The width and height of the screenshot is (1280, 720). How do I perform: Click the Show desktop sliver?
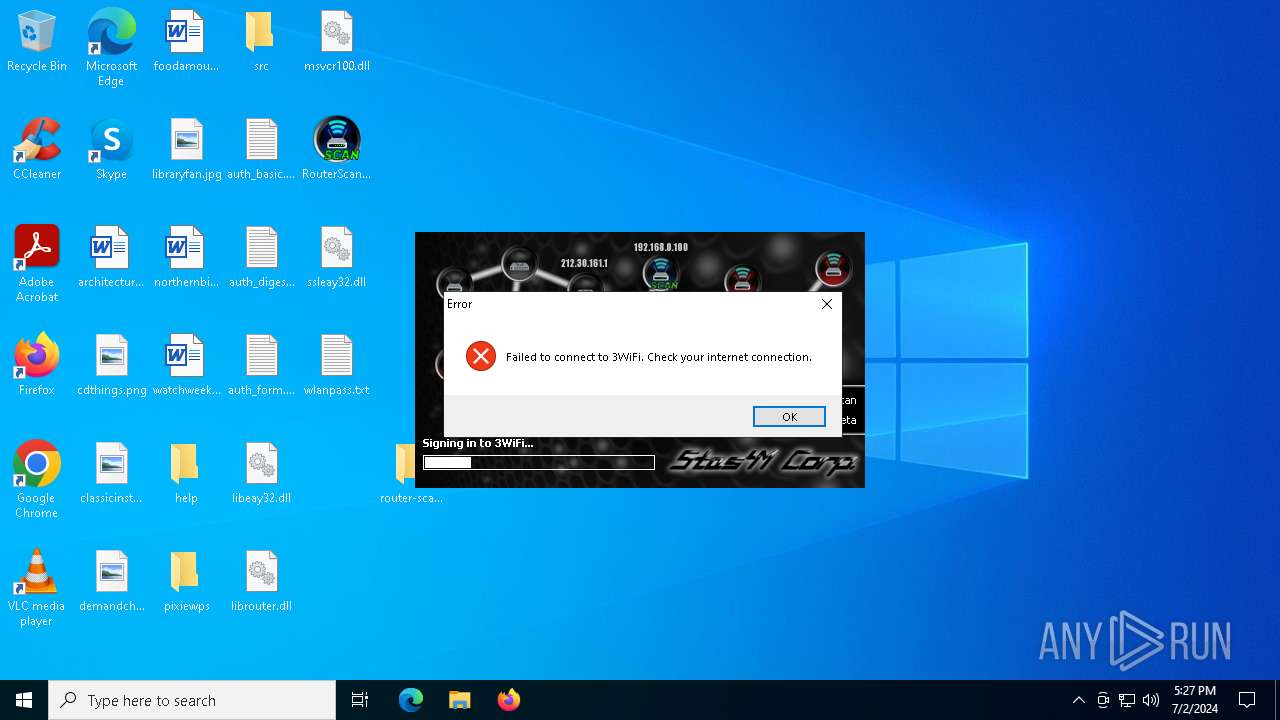[x=1277, y=700]
